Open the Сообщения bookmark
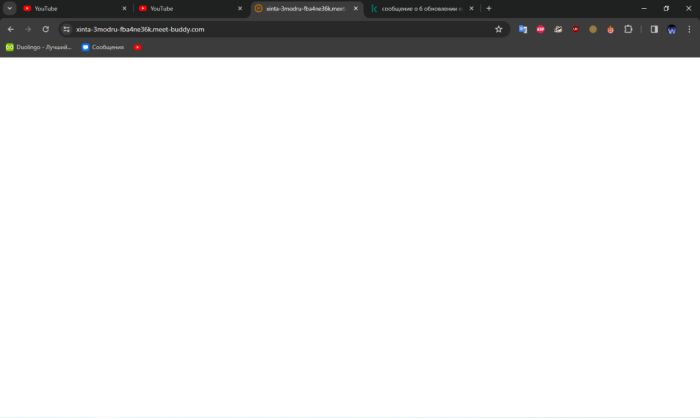This screenshot has height=418, width=700. pyautogui.click(x=103, y=47)
